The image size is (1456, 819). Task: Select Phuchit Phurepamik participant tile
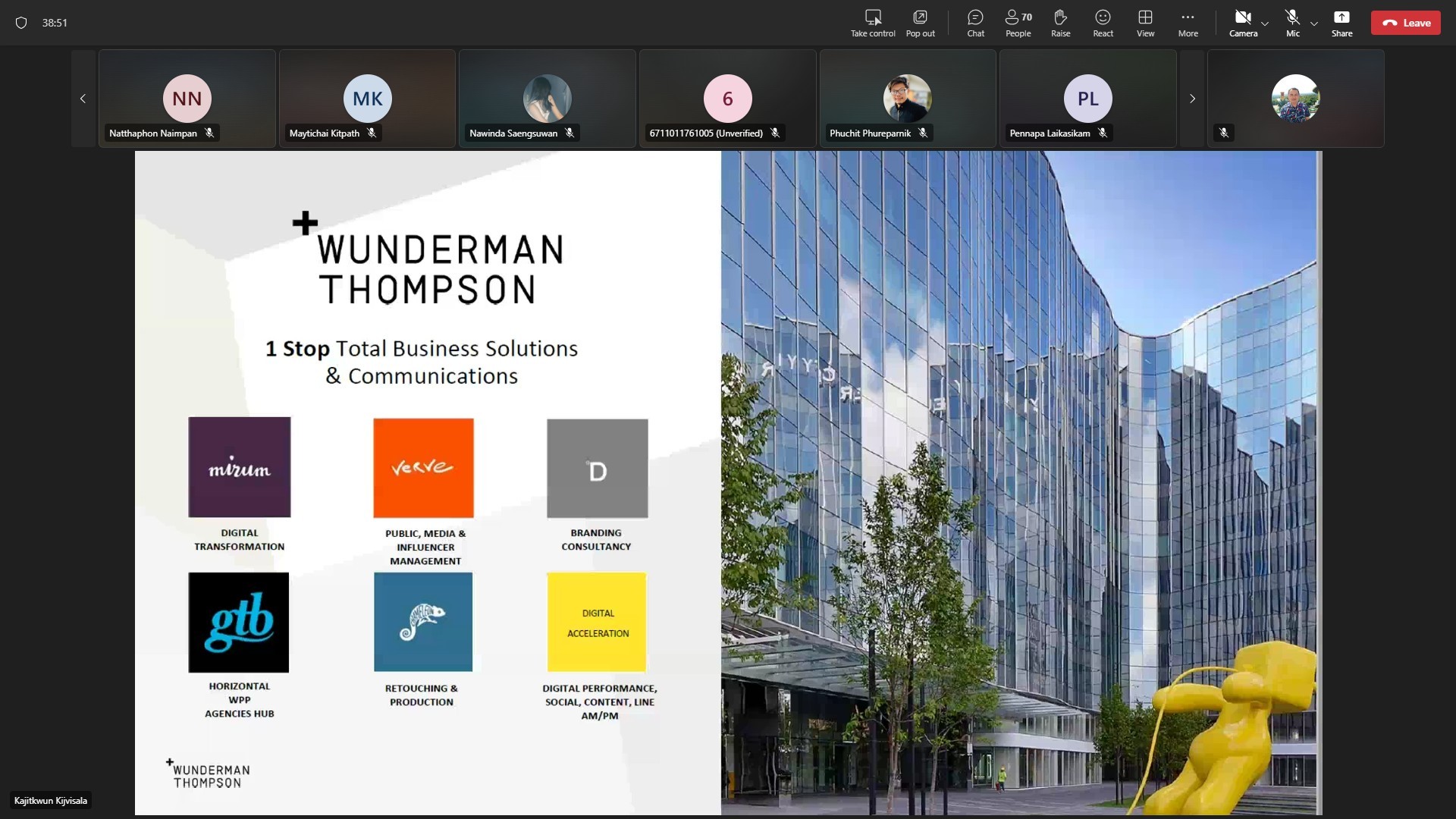[908, 99]
